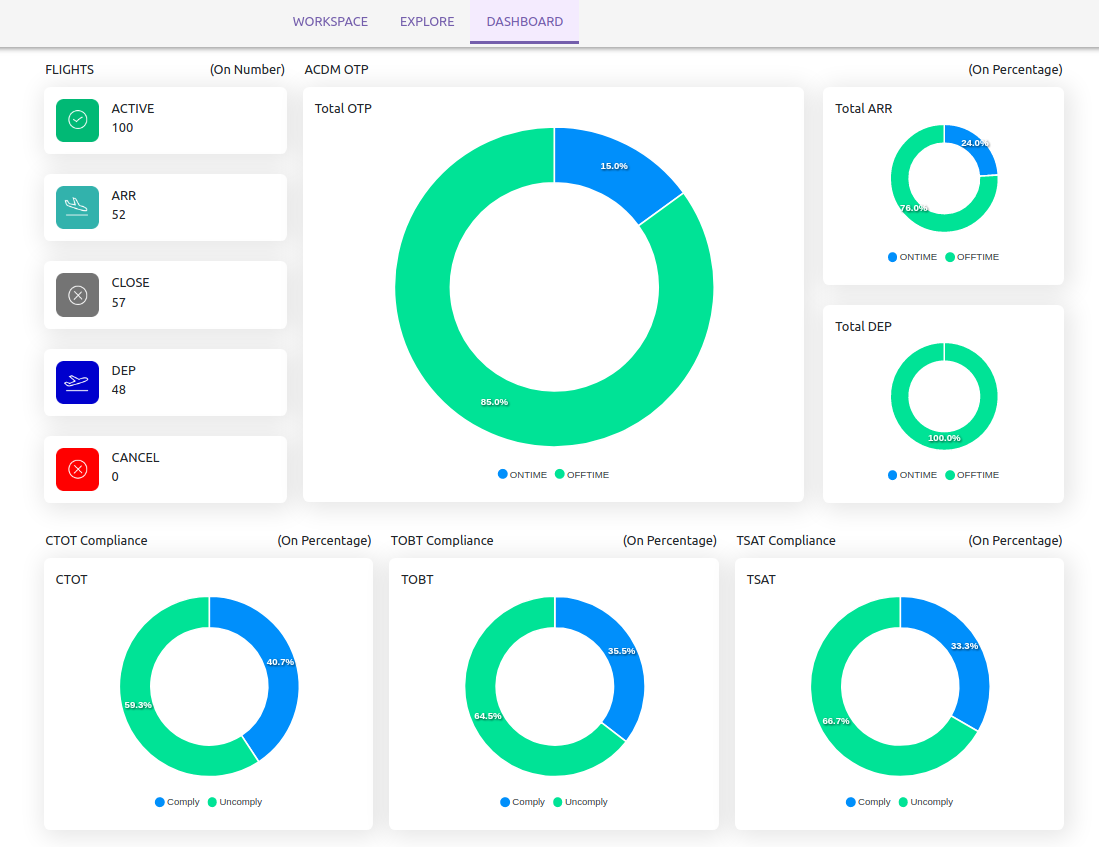Switch to the WORKSPACE tab
This screenshot has height=847, width=1099.
330,21
